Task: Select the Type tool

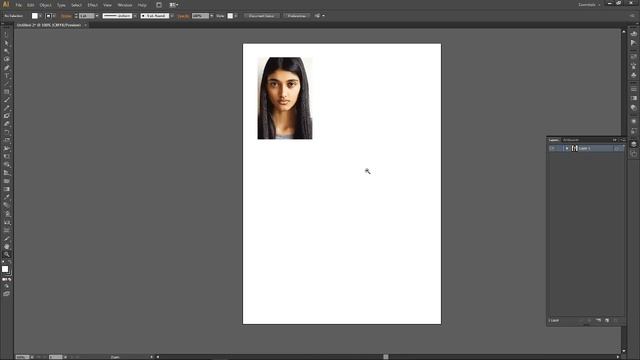Action: point(7,76)
